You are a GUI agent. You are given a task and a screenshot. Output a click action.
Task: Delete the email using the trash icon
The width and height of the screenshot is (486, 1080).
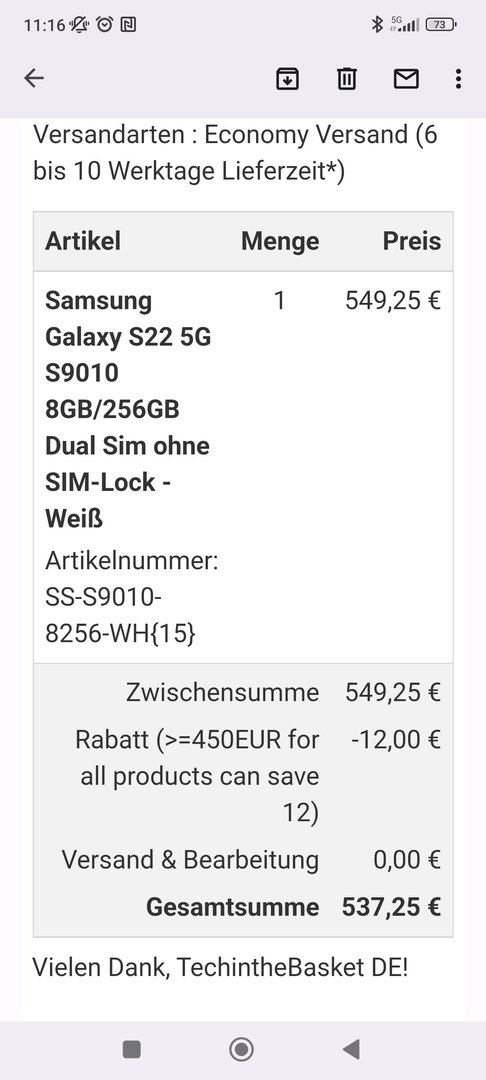tap(346, 79)
